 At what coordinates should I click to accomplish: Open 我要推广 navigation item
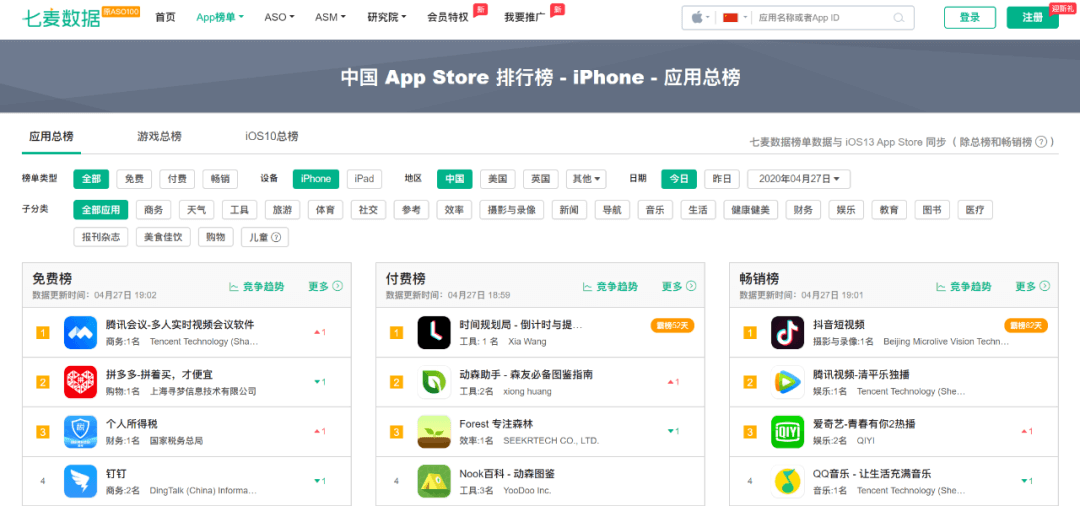pyautogui.click(x=525, y=17)
